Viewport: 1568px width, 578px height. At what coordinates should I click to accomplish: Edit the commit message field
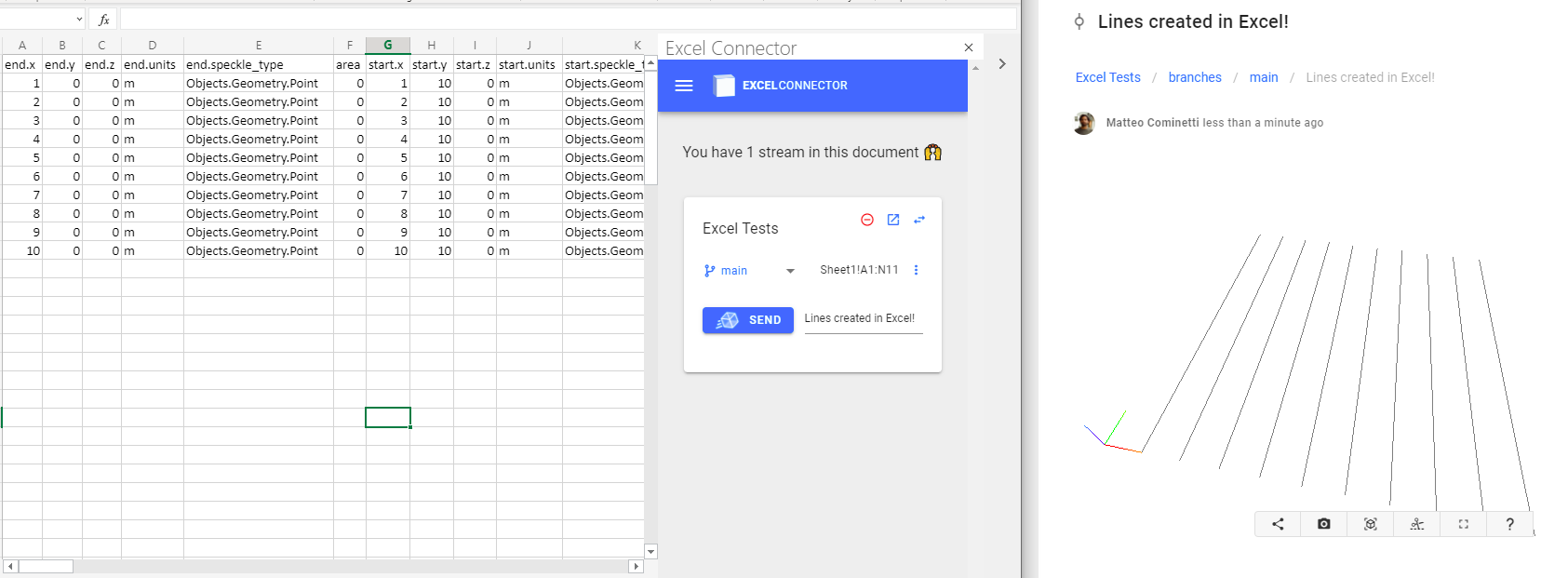864,319
